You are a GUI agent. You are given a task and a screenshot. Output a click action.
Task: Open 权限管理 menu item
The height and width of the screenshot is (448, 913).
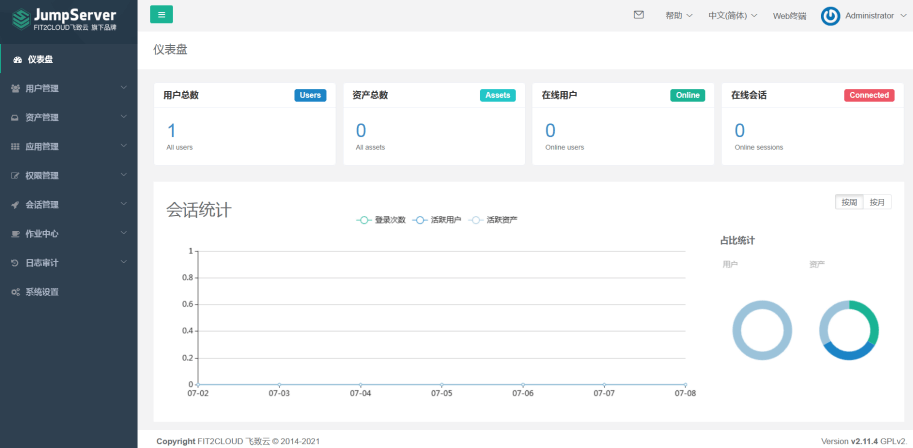[69, 176]
